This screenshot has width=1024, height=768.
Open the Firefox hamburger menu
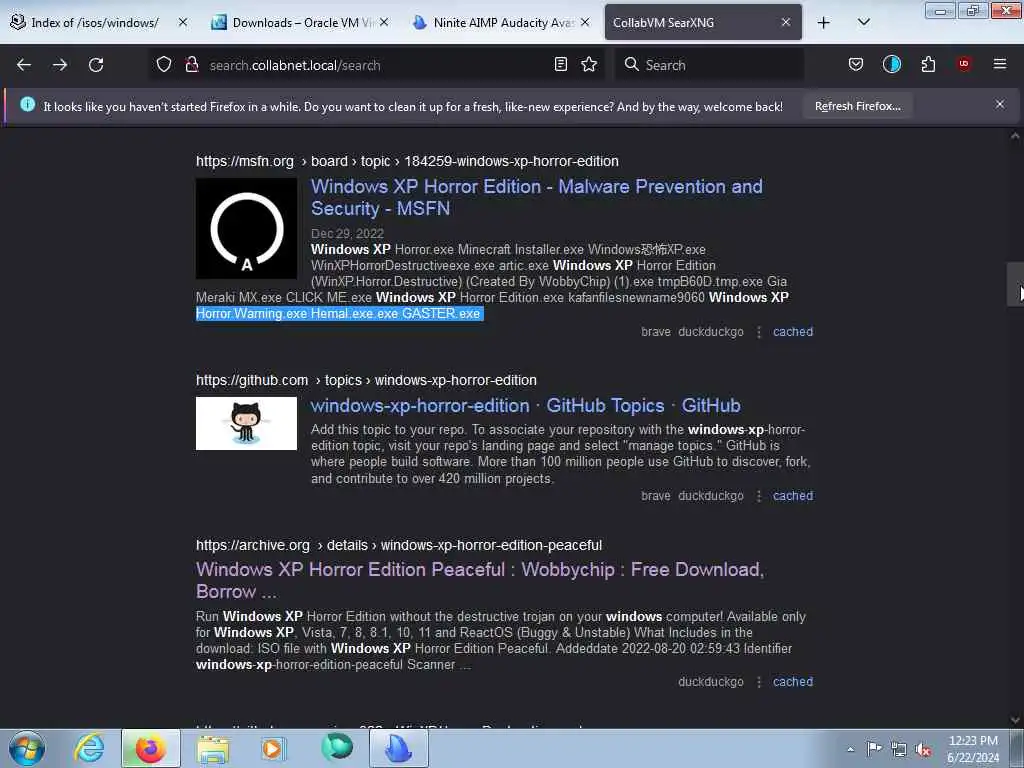1000,64
